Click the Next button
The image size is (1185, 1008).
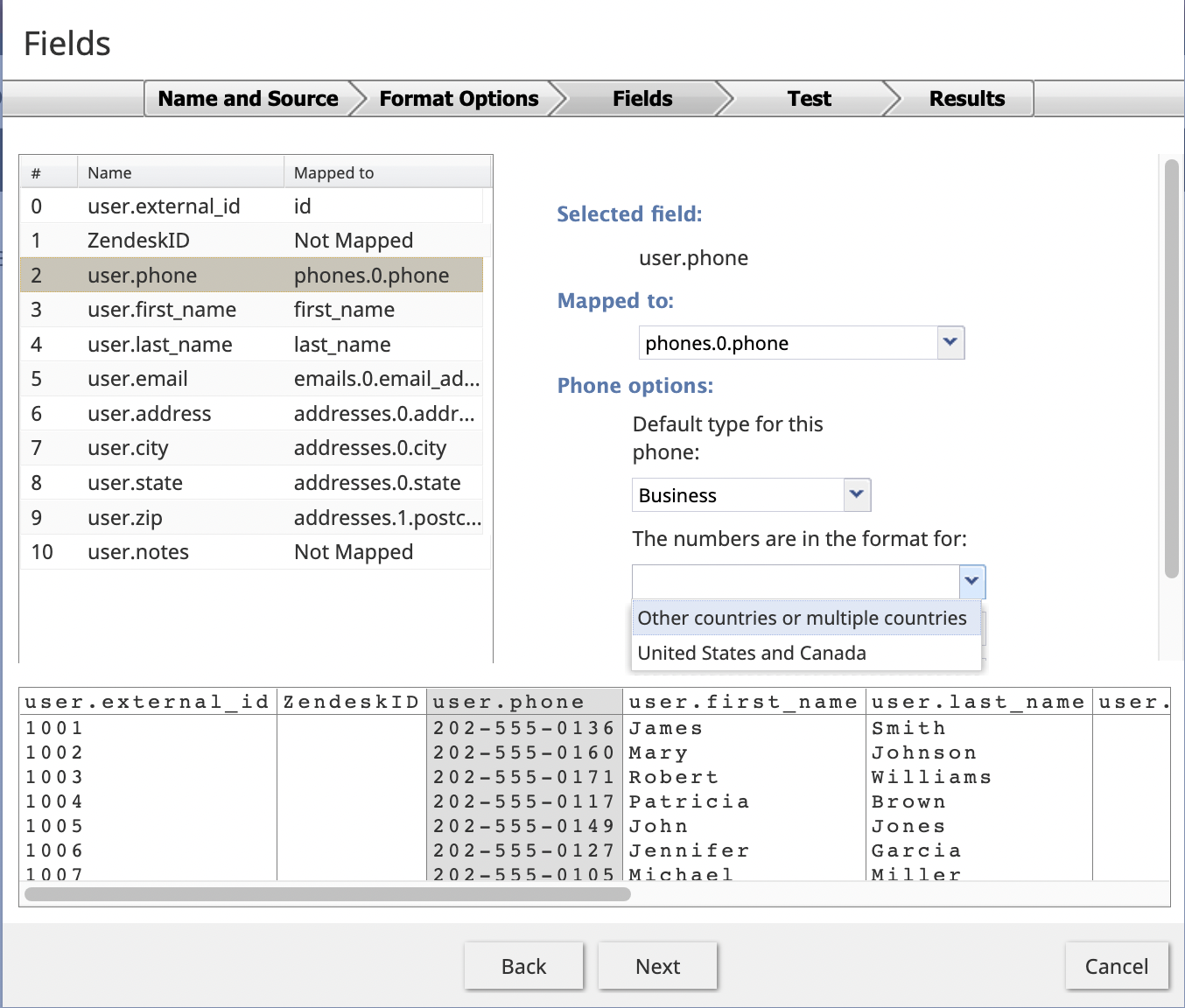click(x=658, y=966)
